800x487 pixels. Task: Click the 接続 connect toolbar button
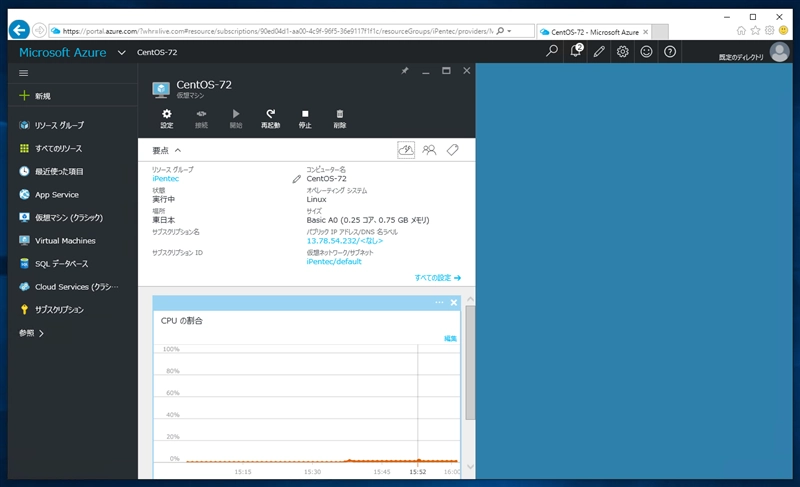coord(202,118)
